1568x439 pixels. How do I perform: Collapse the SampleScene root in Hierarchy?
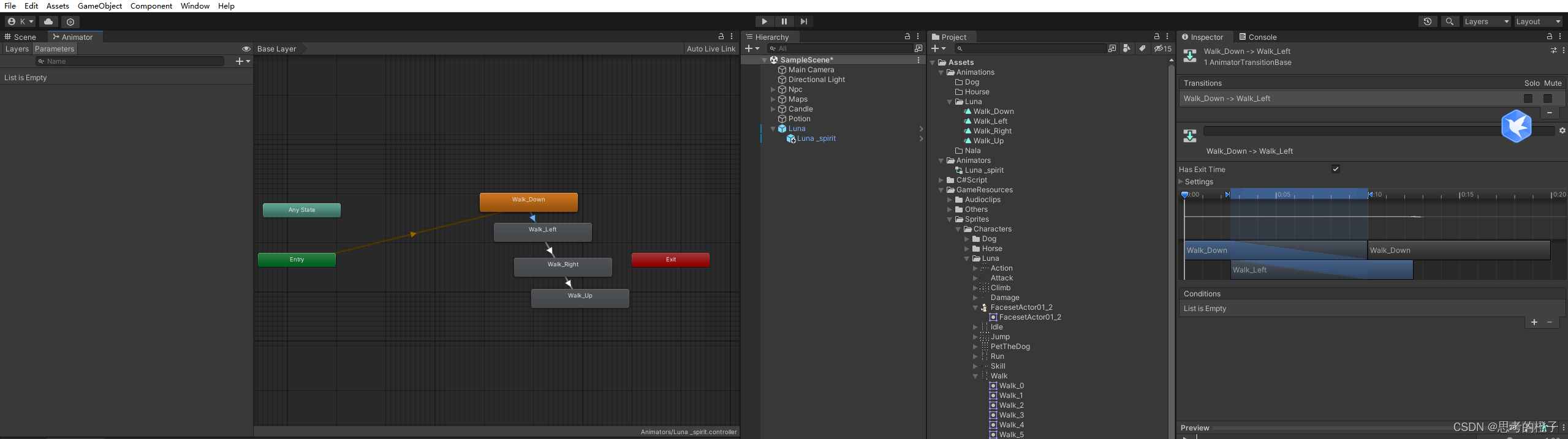[764, 60]
